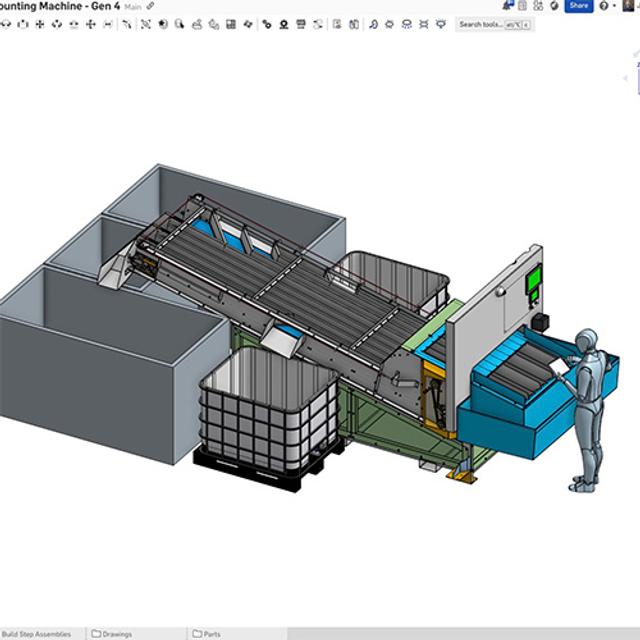Open the Parts folder tab
The image size is (640, 640).
pyautogui.click(x=207, y=634)
